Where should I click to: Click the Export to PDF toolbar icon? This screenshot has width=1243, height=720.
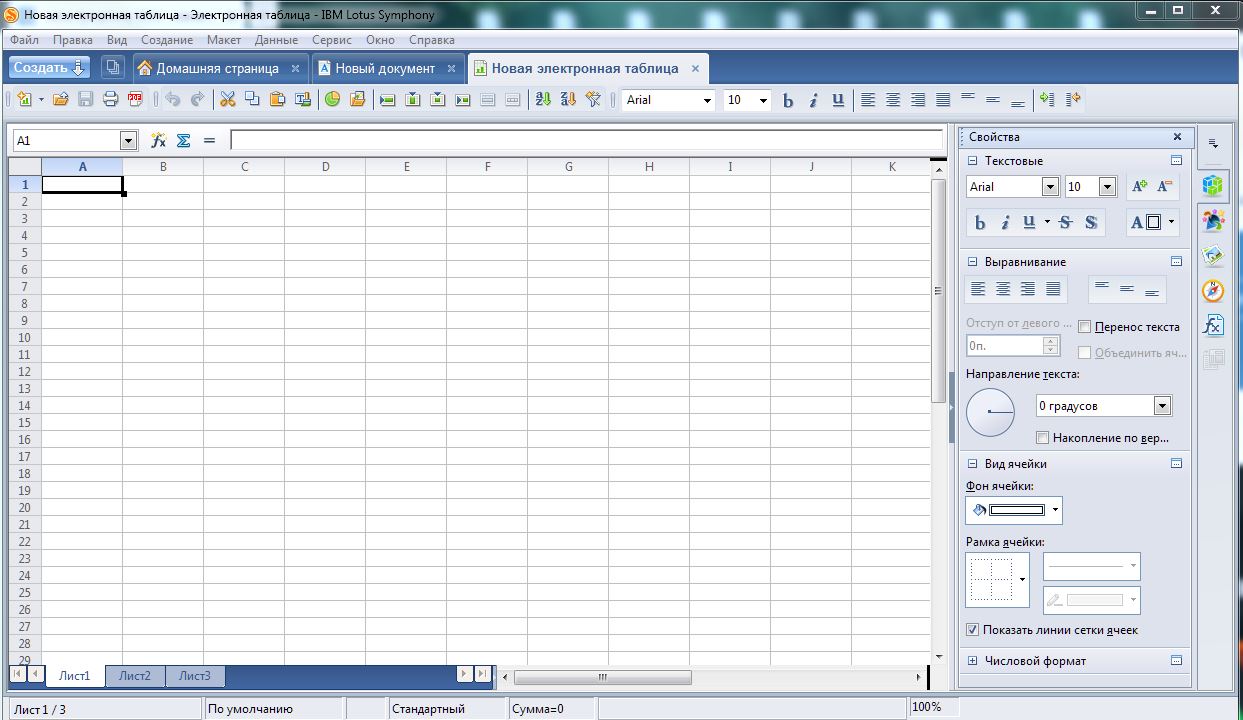click(x=135, y=99)
